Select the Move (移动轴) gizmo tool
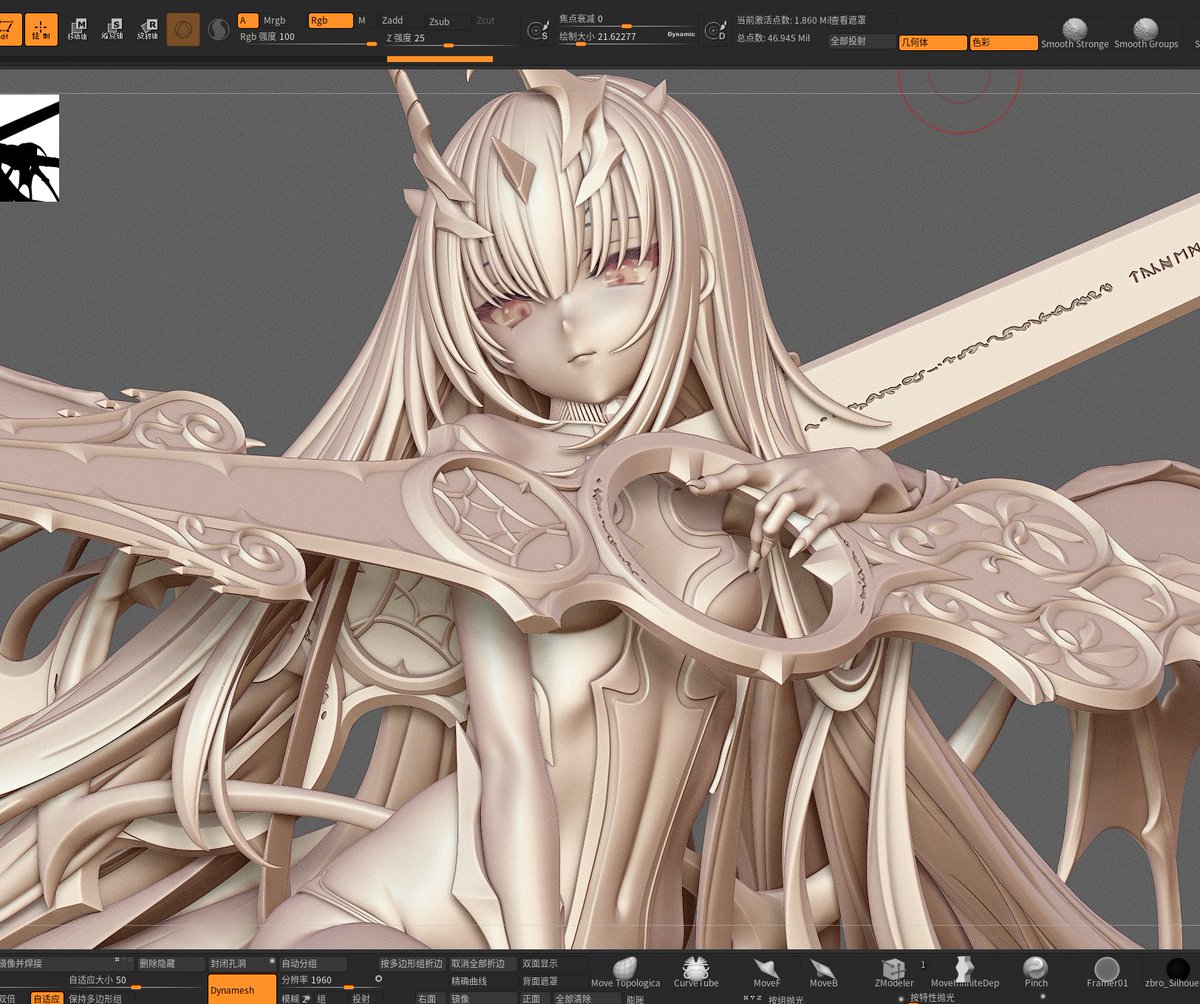Image resolution: width=1200 pixels, height=1004 pixels. (x=77, y=30)
